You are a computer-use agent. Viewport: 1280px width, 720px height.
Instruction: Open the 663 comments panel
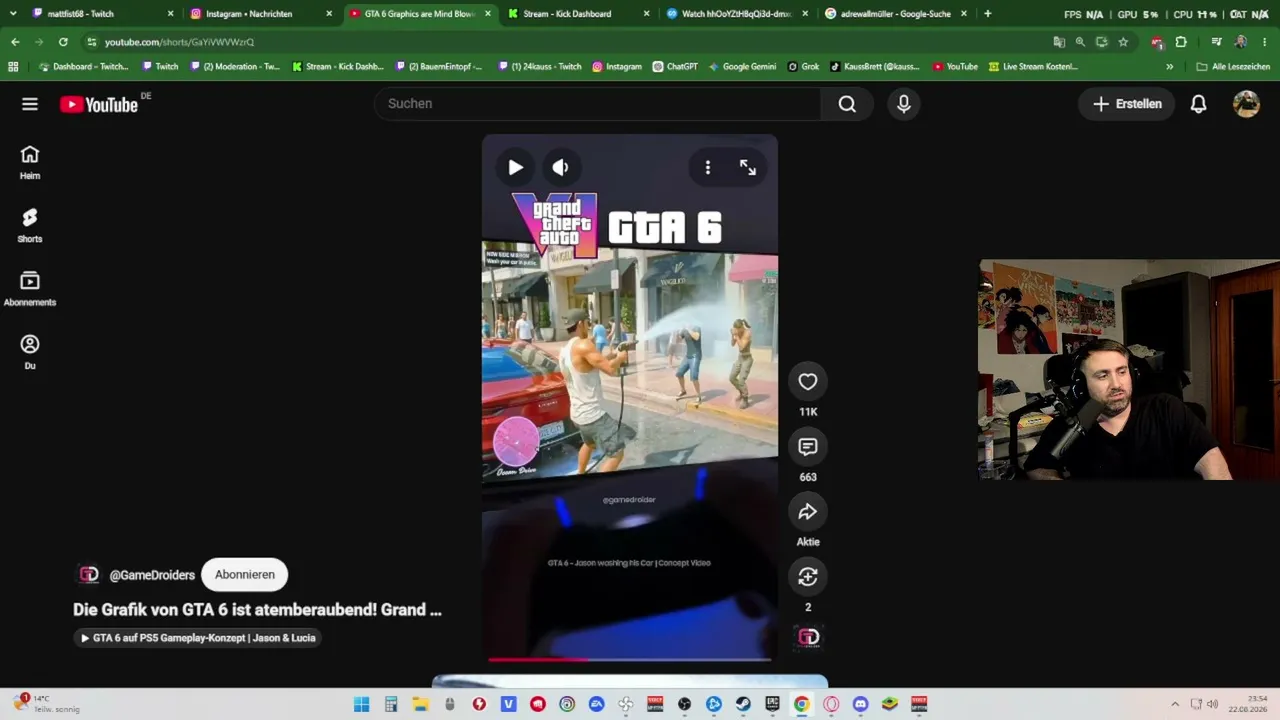(x=808, y=446)
